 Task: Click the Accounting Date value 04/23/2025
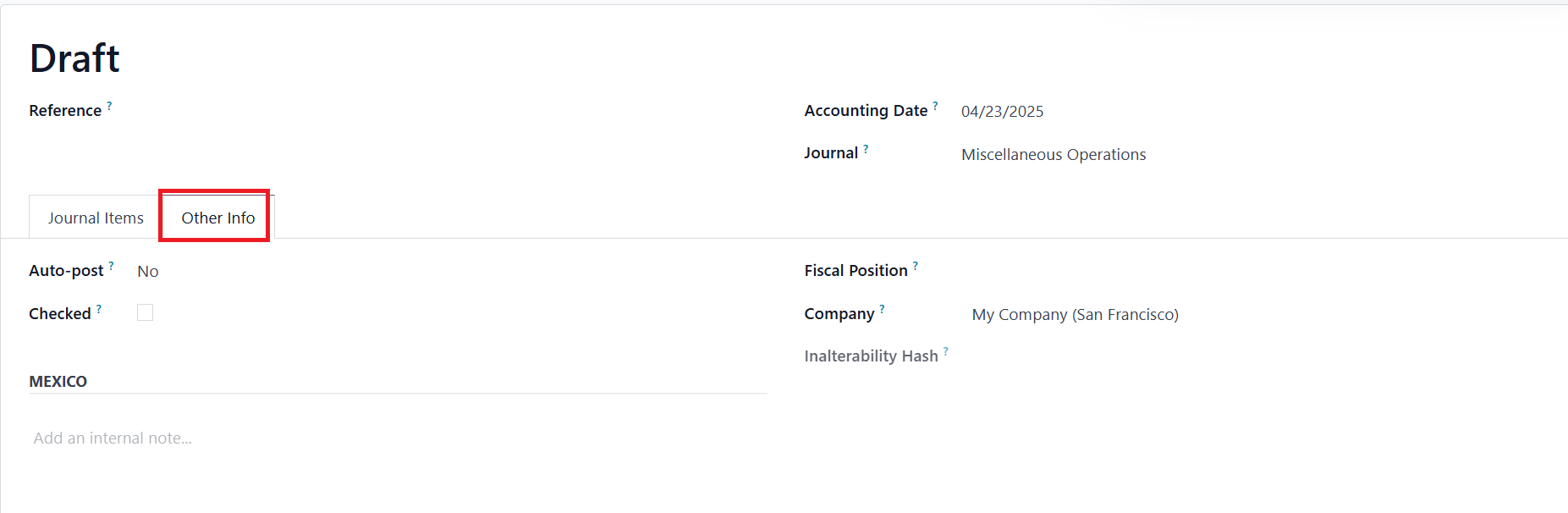coord(1002,112)
